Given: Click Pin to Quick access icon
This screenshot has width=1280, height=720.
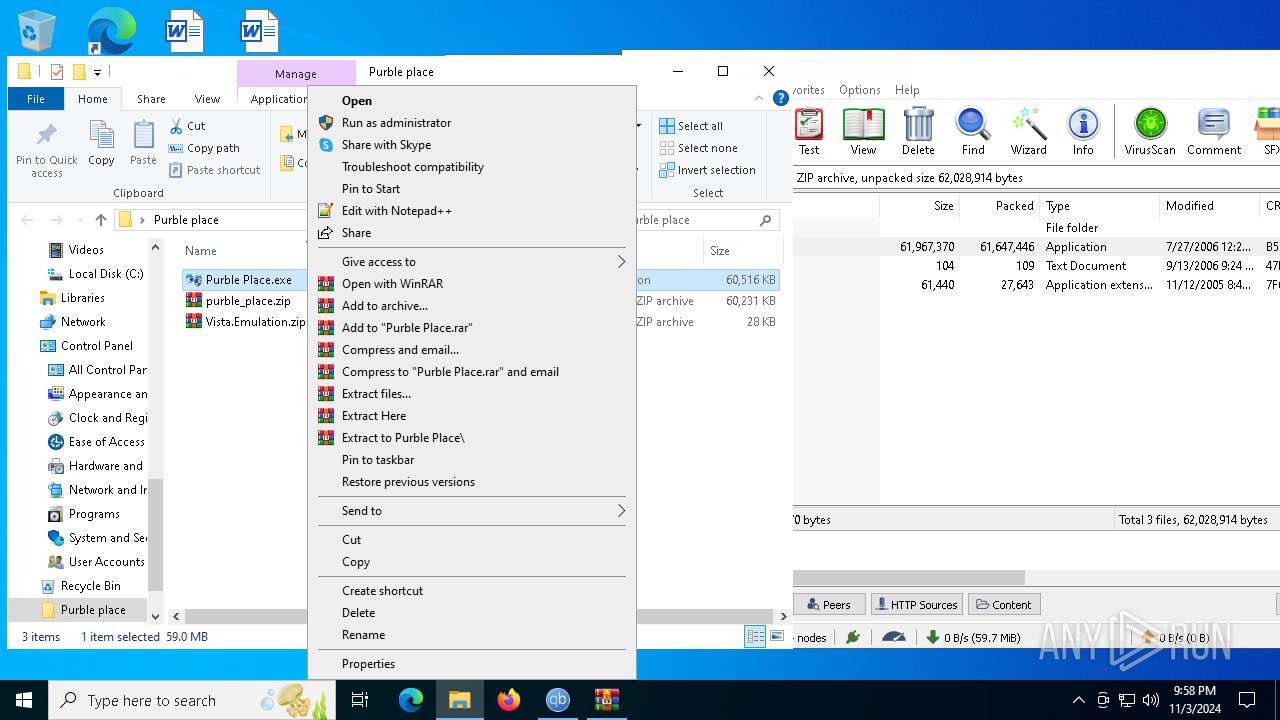Looking at the screenshot, I should [46, 150].
